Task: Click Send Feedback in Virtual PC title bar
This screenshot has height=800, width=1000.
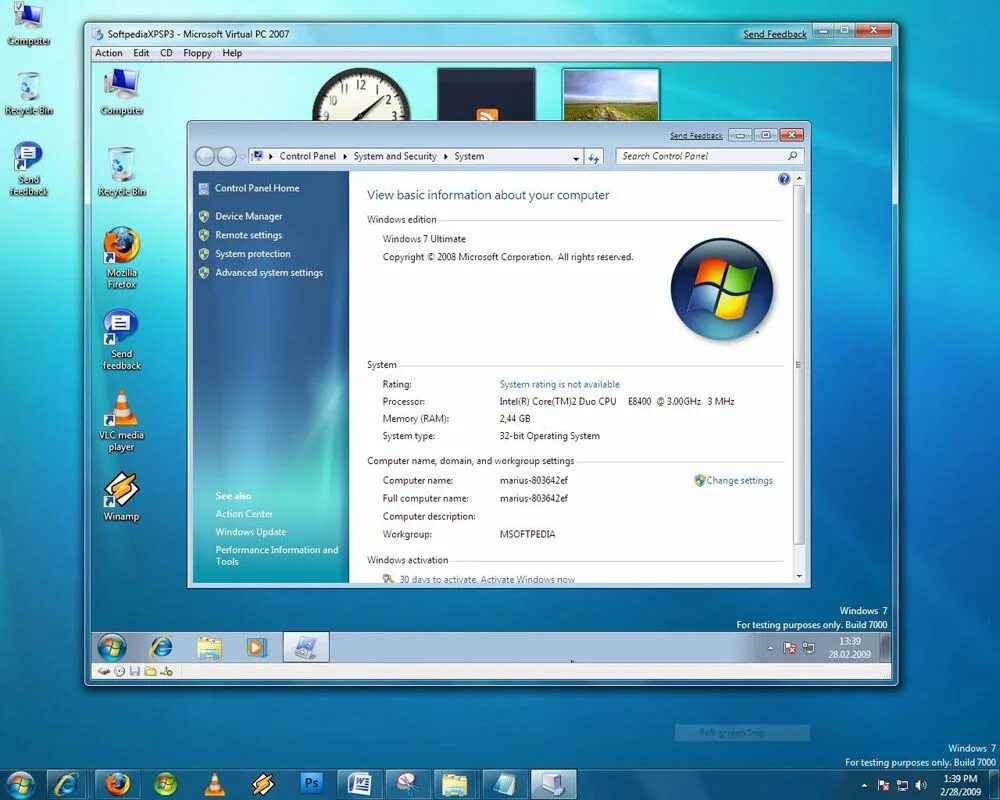Action: pos(775,34)
